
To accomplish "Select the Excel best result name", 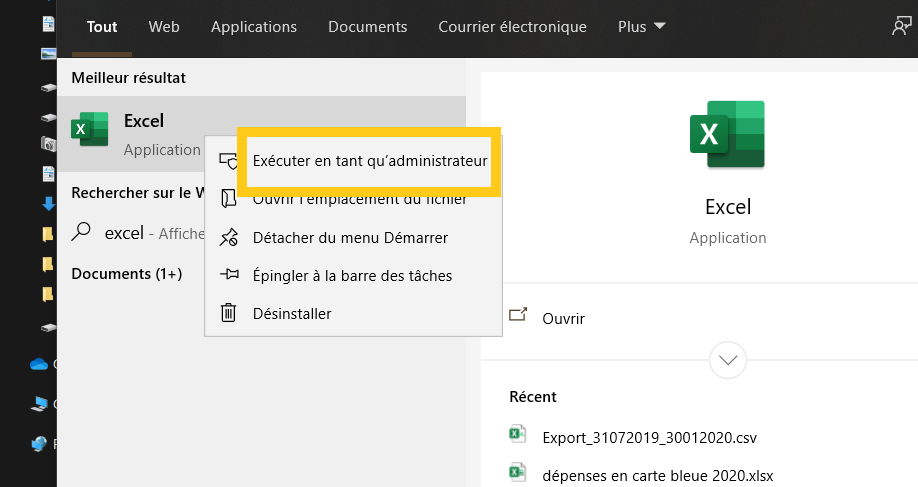I will coord(144,121).
